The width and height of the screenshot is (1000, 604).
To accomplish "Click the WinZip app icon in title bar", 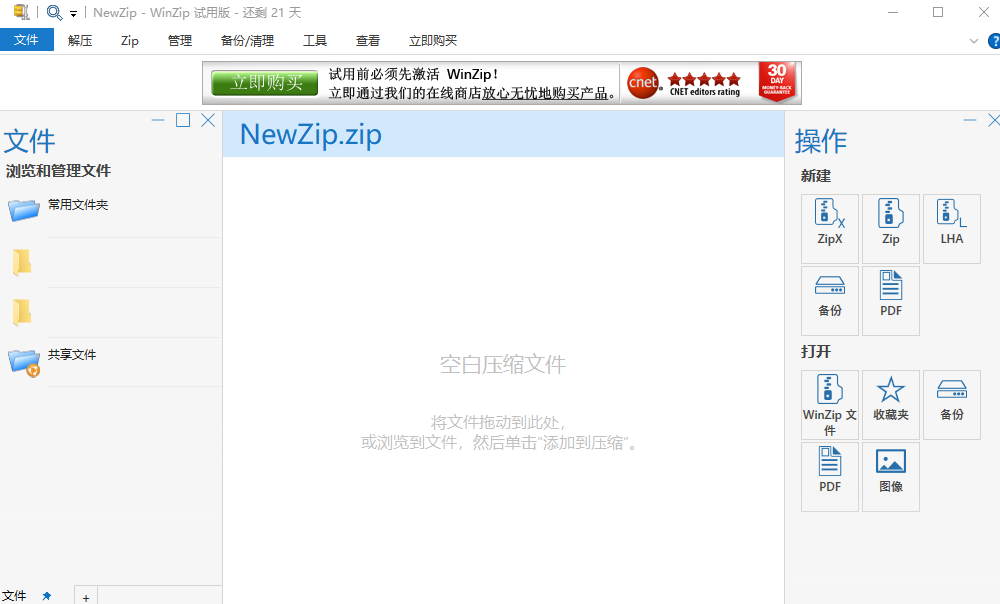I will (x=21, y=12).
